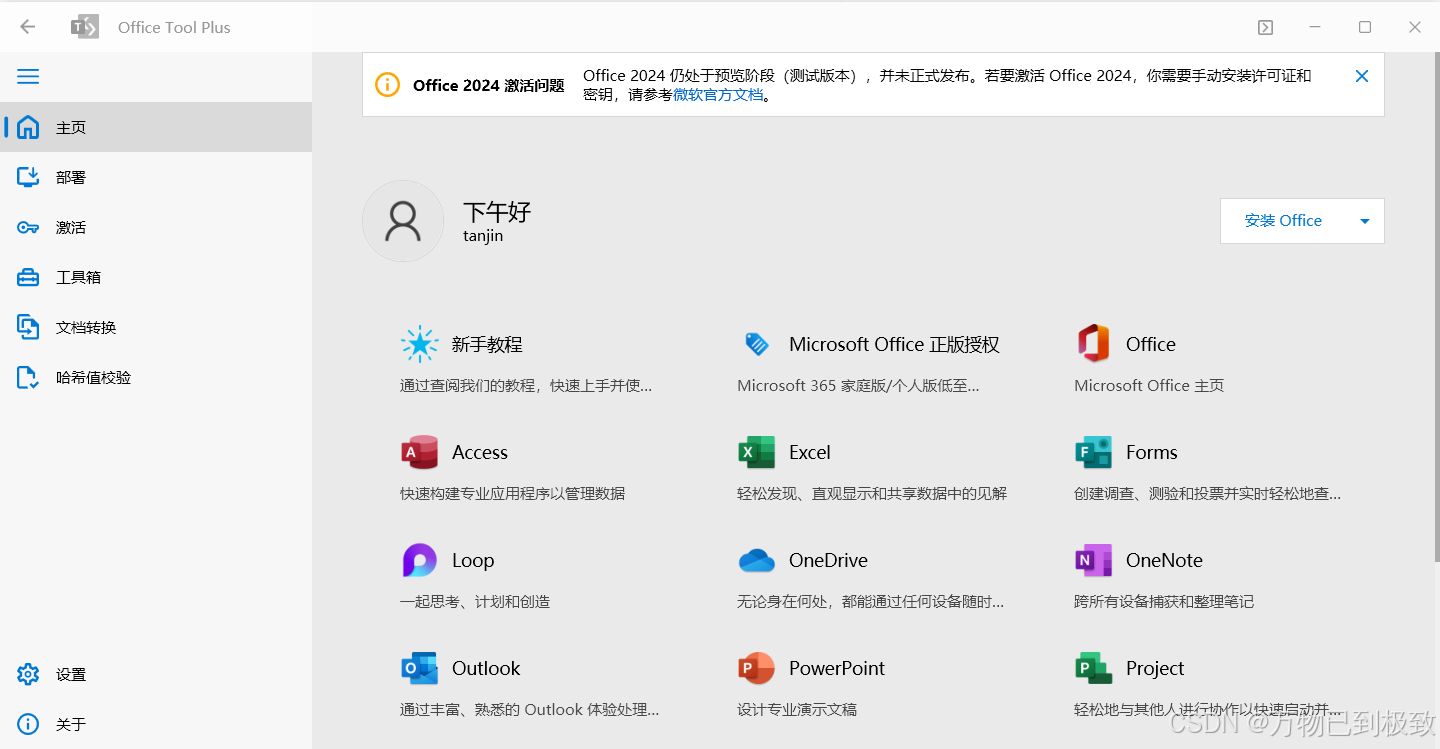The image size is (1440, 749).
Task: Click the 新手教程 star icon
Action: pos(419,344)
